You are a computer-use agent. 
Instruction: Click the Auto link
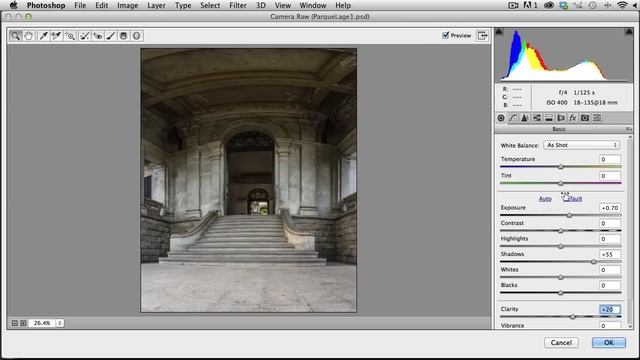coord(545,199)
